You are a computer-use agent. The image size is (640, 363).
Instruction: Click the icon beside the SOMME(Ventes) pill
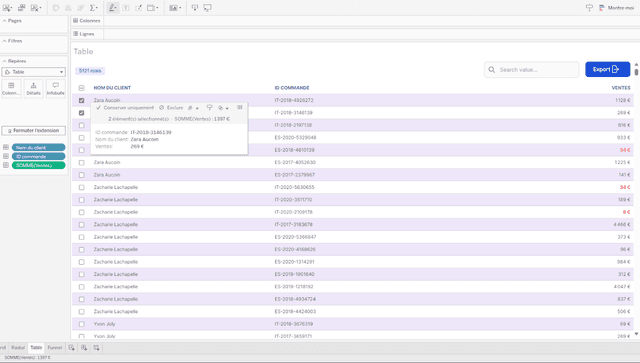[x=6, y=165]
